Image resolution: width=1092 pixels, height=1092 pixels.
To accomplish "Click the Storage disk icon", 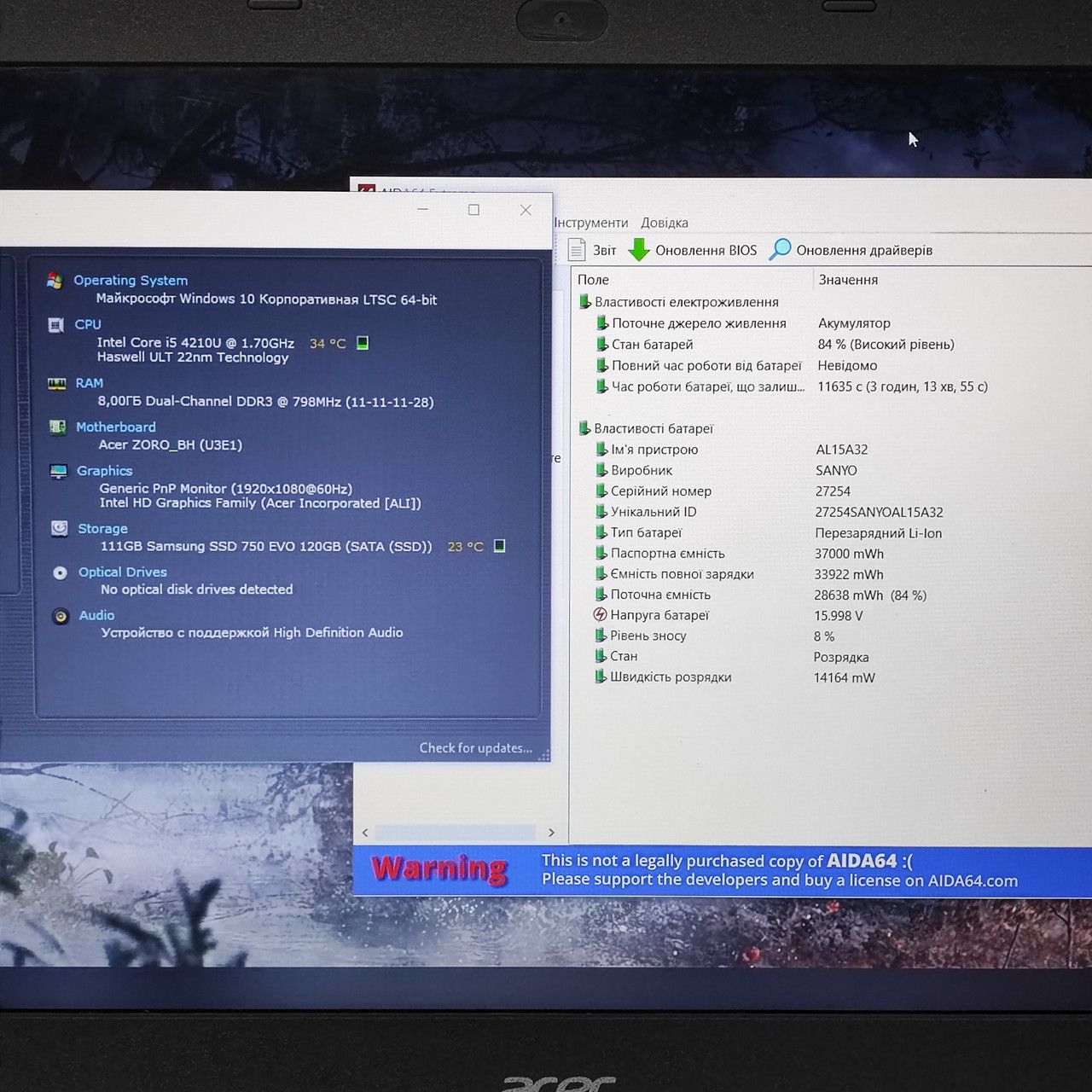I will point(60,529).
